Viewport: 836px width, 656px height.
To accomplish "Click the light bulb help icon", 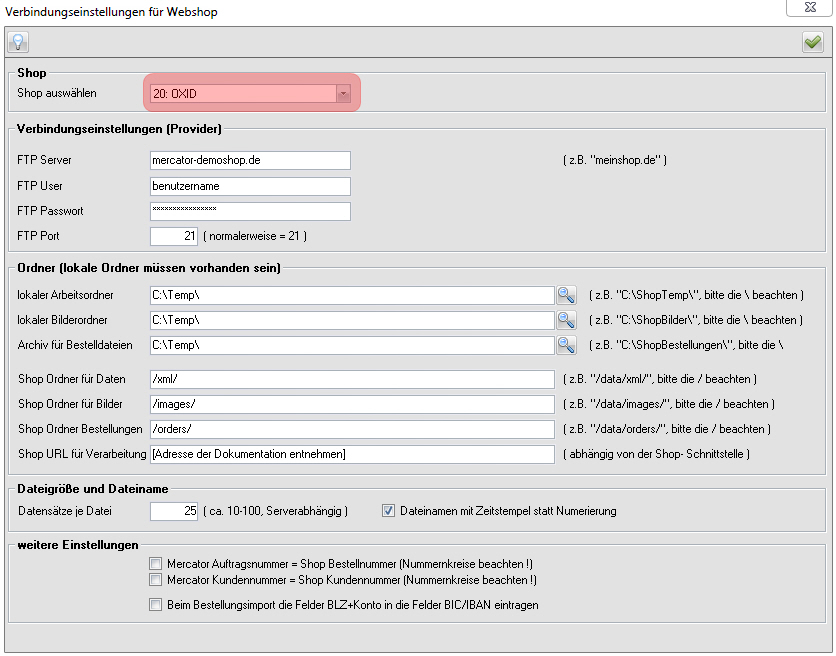I will point(18,42).
